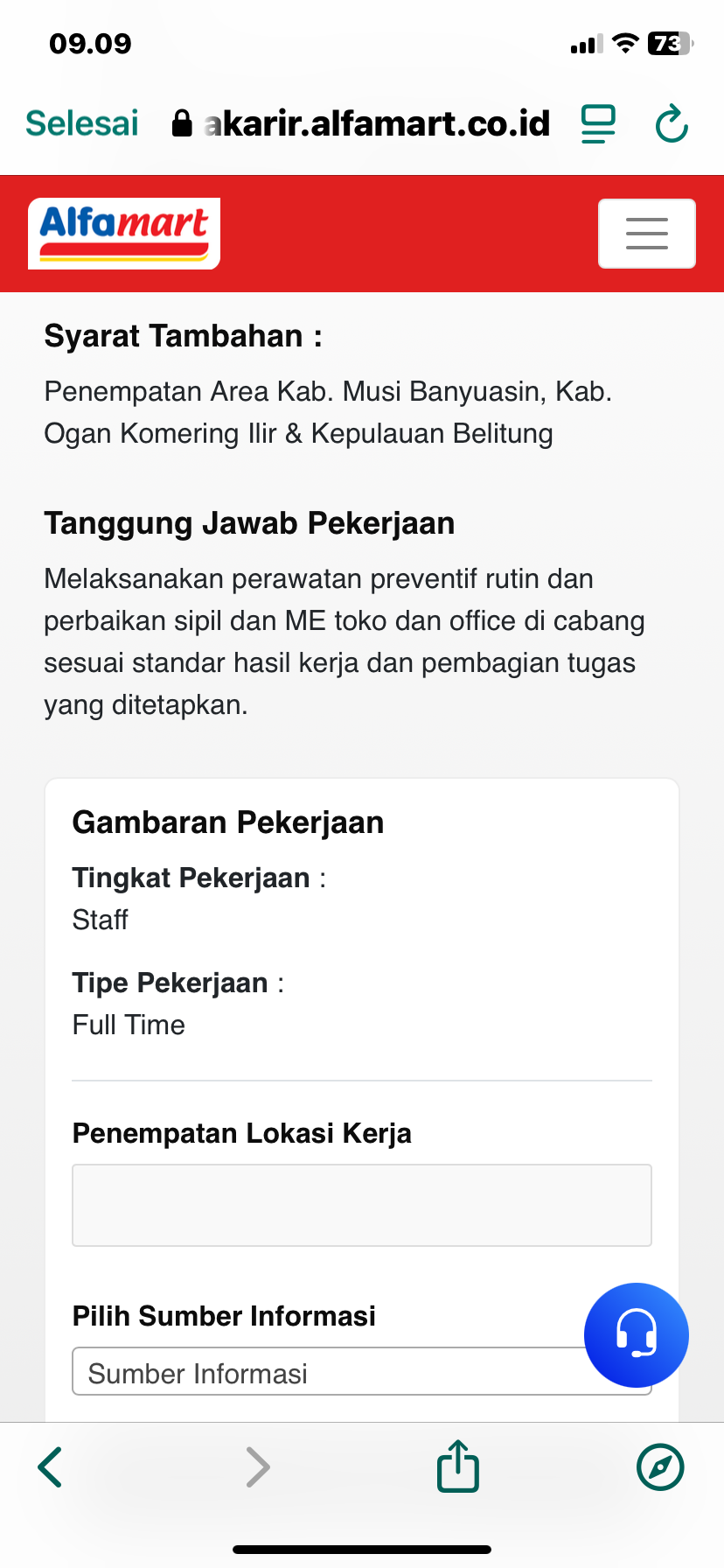The image size is (724, 1568).
Task: Click the Penempatan Lokasi Kerja field
Action: click(x=362, y=1205)
